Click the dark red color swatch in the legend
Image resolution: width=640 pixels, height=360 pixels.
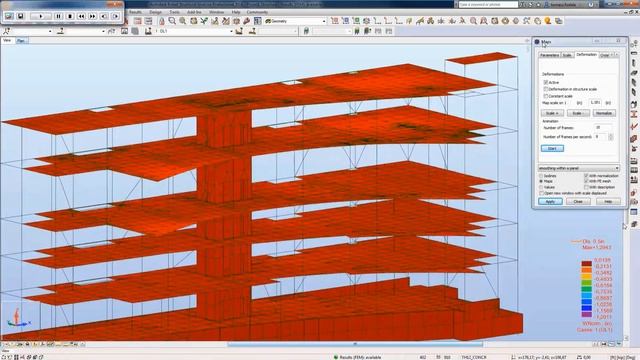586,263
